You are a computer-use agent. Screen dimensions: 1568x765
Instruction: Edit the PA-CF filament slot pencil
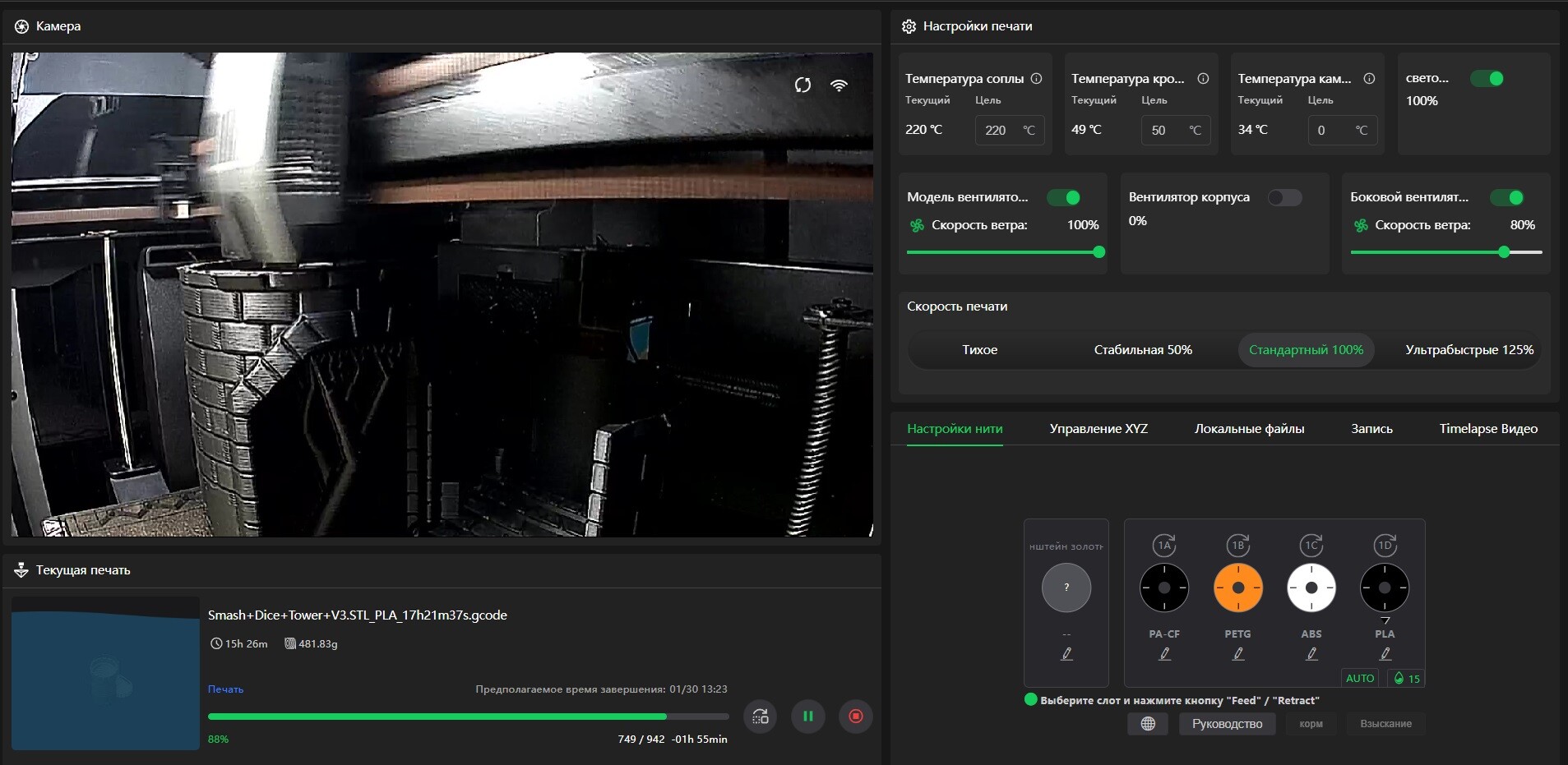[1164, 654]
